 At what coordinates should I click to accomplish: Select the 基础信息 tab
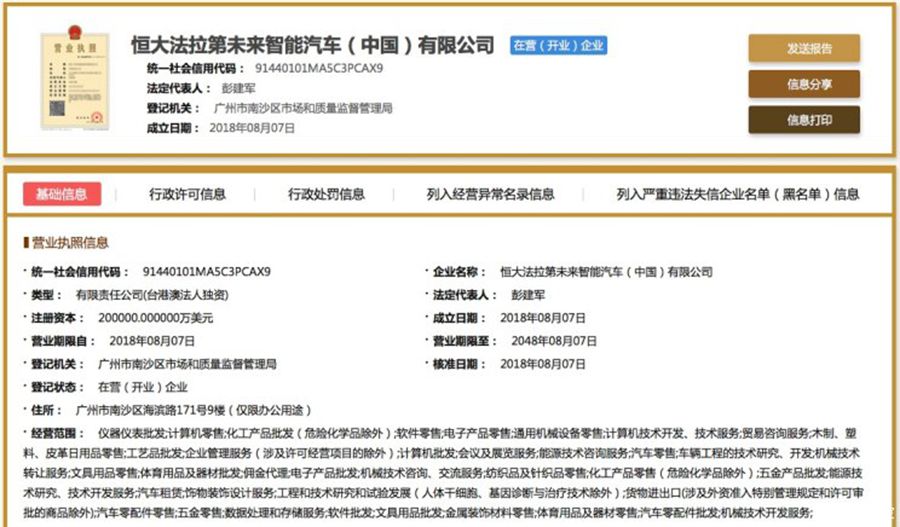pyautogui.click(x=61, y=194)
